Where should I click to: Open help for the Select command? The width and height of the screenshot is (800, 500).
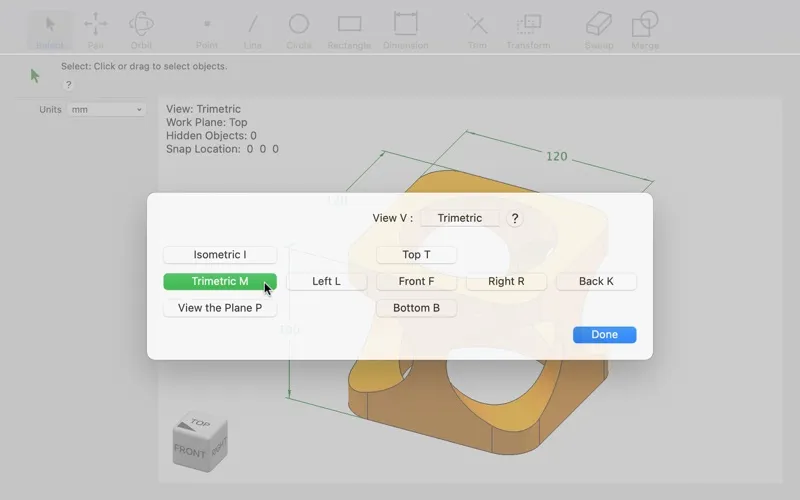click(x=68, y=85)
